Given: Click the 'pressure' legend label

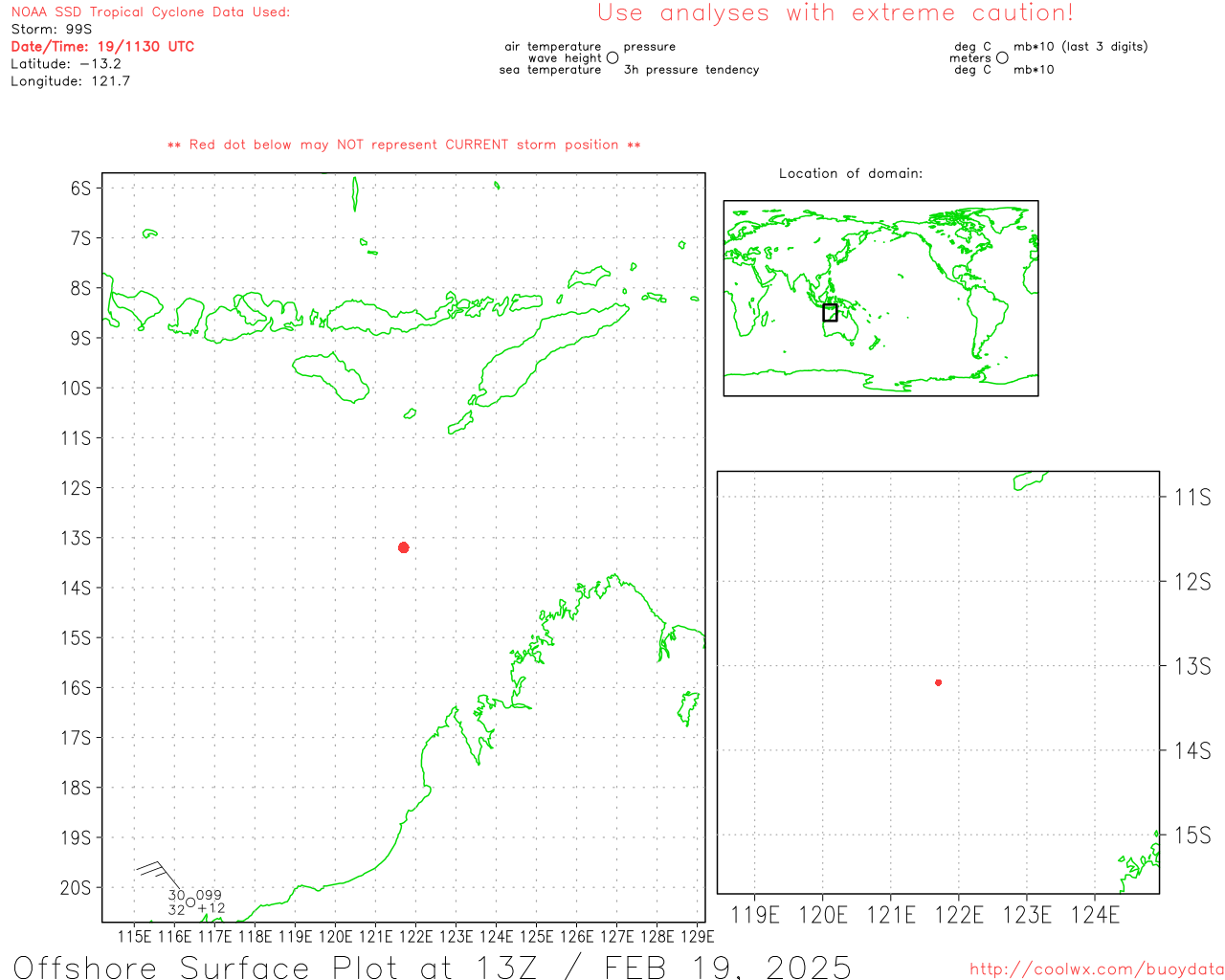Looking at the screenshot, I should pyautogui.click(x=649, y=46).
